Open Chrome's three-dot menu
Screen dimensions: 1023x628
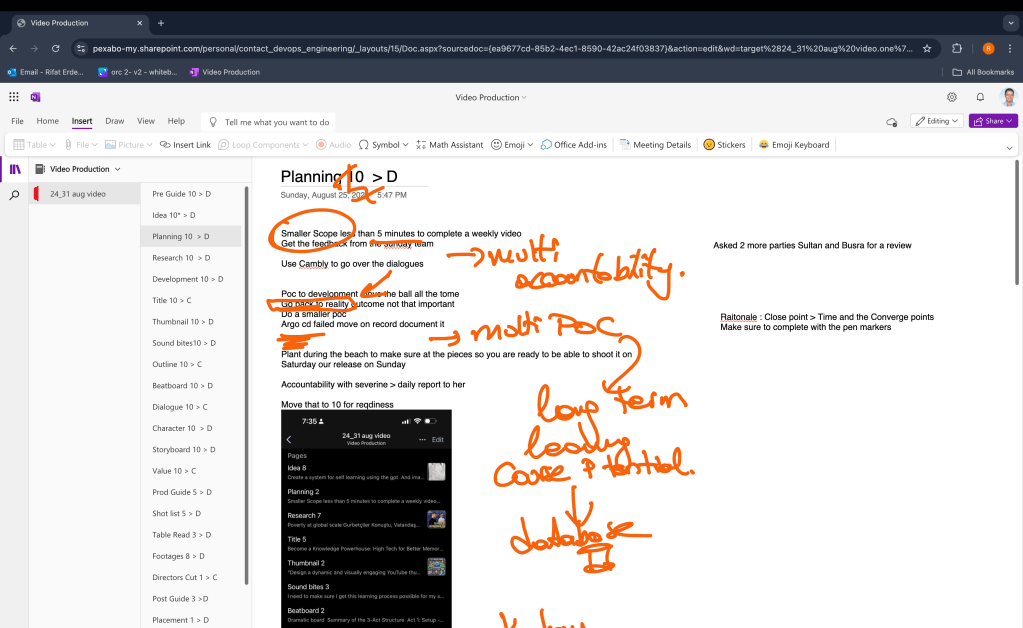point(1009,49)
